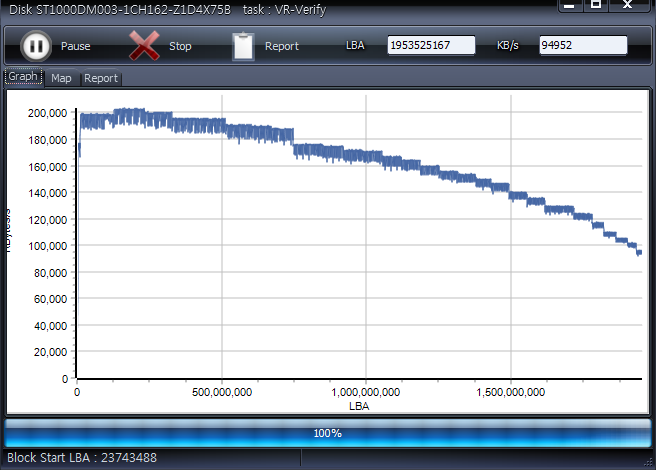Click the KB/s toolbar label
Screen dimensions: 656x470
tap(507, 45)
